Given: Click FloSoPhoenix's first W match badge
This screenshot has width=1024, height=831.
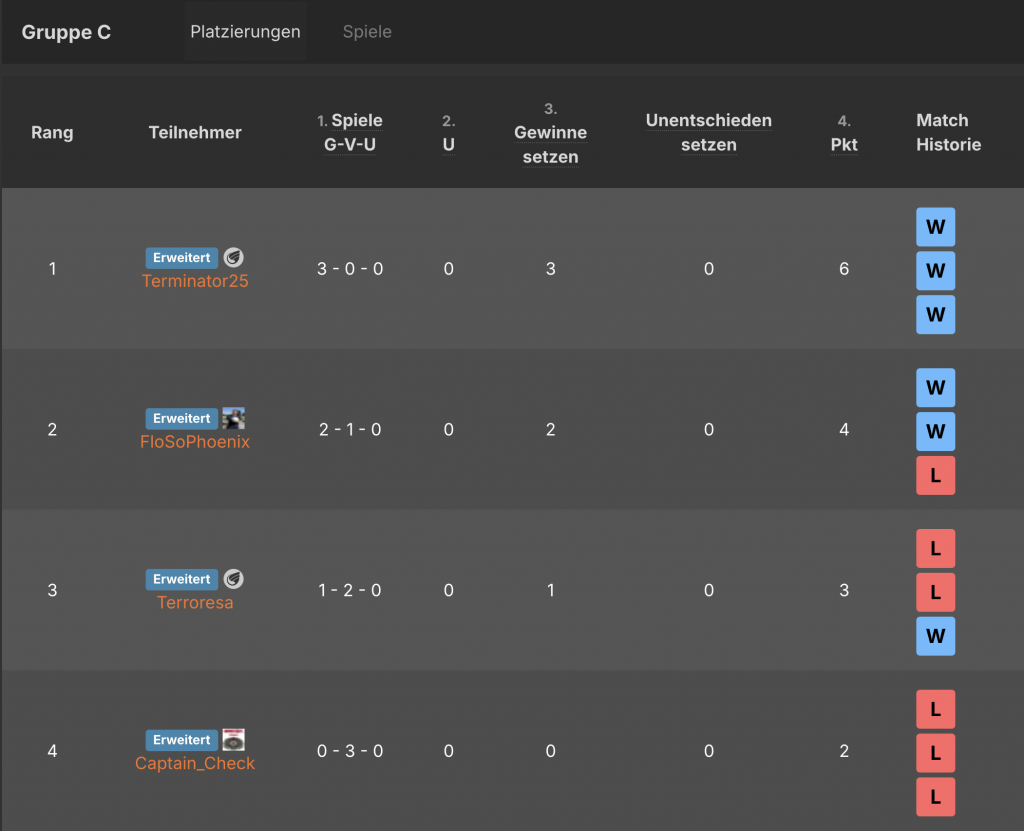Looking at the screenshot, I should click(935, 388).
